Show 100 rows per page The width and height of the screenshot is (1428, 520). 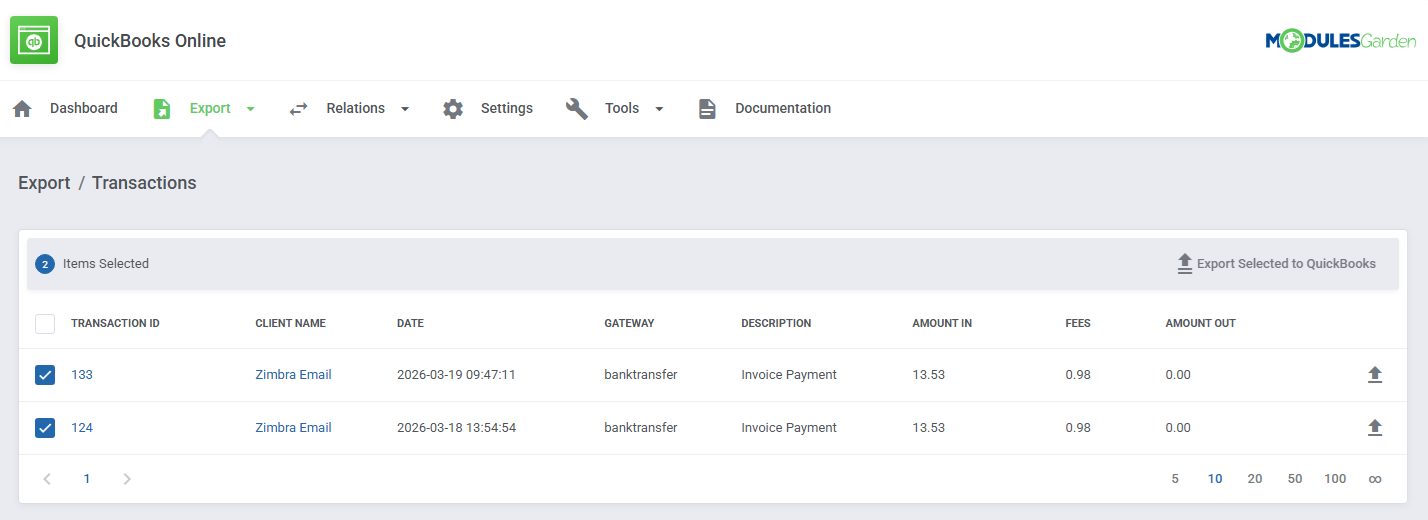[x=1335, y=479]
